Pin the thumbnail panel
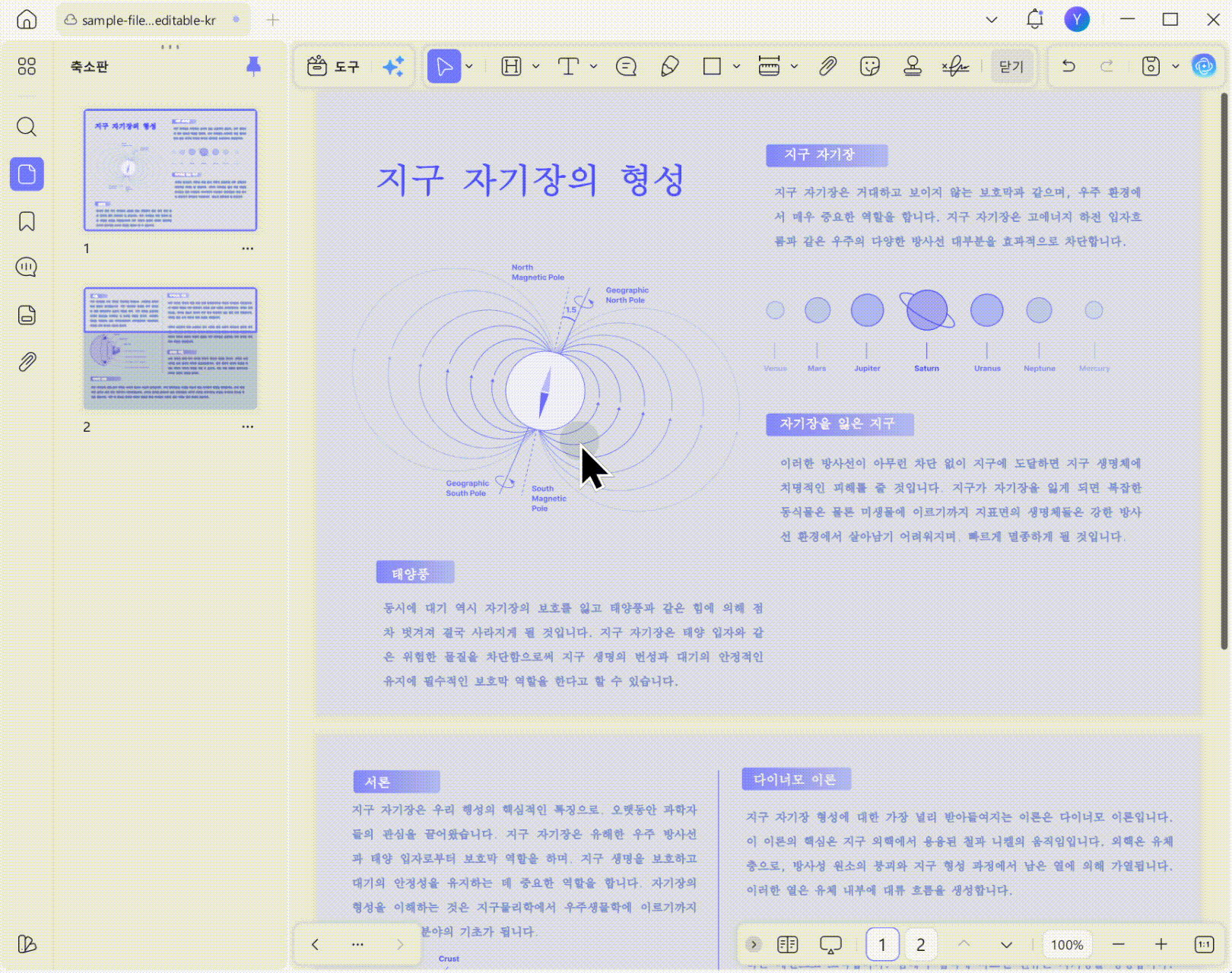This screenshot has height=973, width=1232. tap(254, 67)
